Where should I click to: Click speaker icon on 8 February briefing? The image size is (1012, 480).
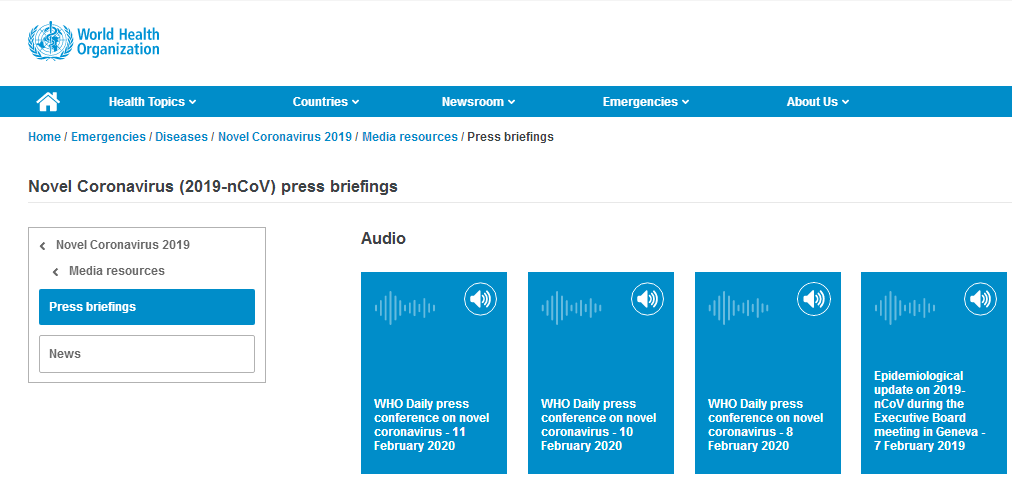[x=814, y=298]
